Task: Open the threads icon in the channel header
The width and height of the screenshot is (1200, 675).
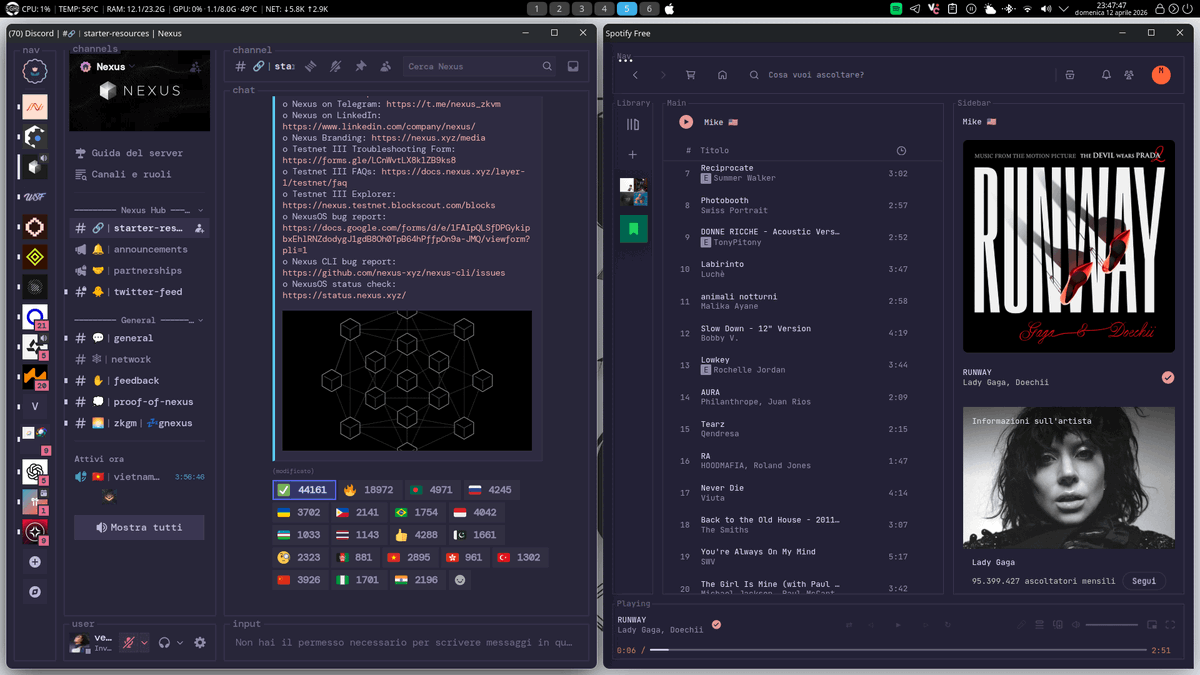Action: pyautogui.click(x=311, y=65)
